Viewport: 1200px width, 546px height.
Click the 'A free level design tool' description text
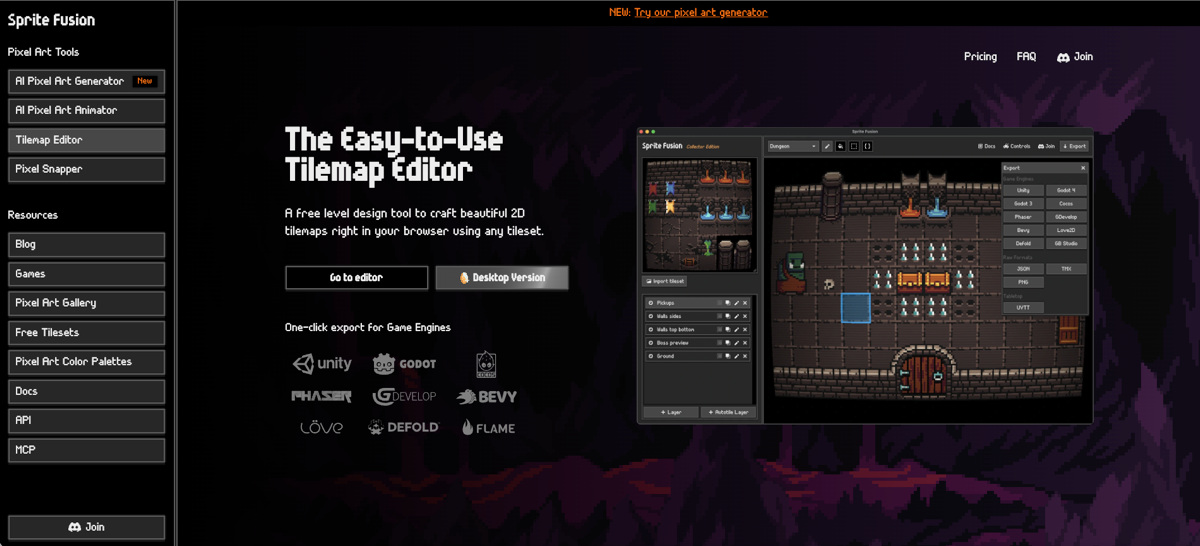[414, 222]
